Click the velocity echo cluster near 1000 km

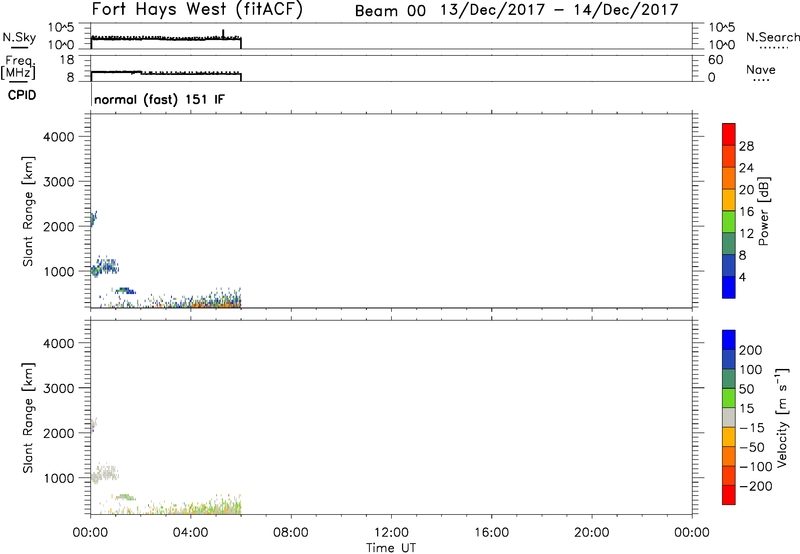105,473
